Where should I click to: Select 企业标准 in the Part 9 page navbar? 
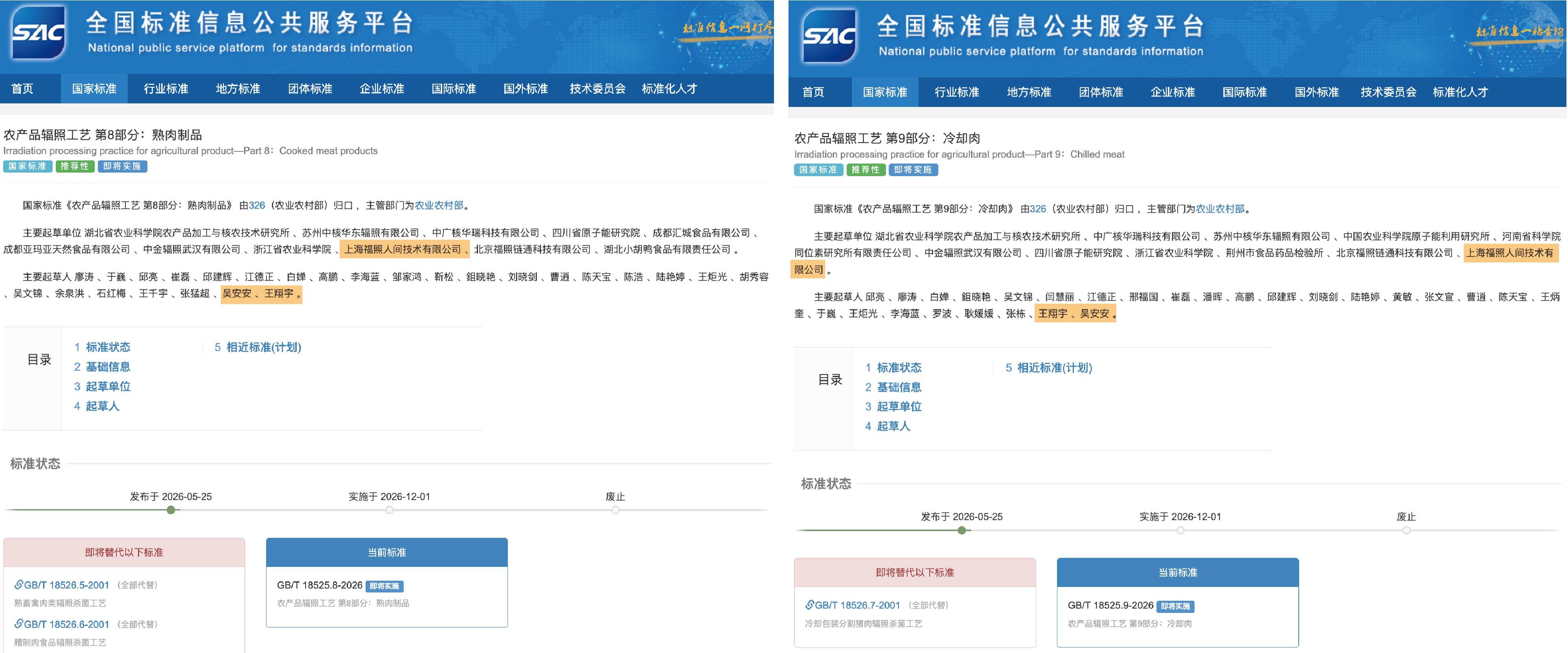pyautogui.click(x=1172, y=92)
